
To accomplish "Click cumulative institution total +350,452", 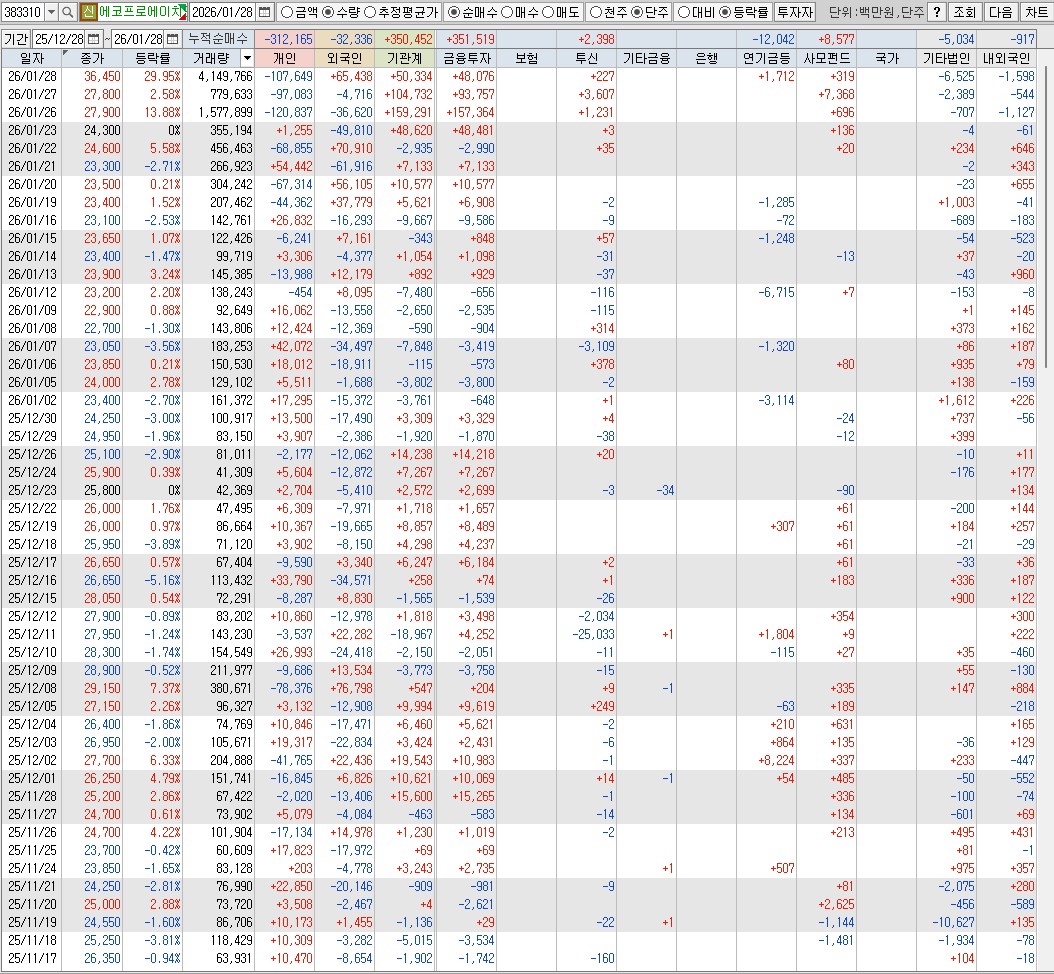I will 408,40.
